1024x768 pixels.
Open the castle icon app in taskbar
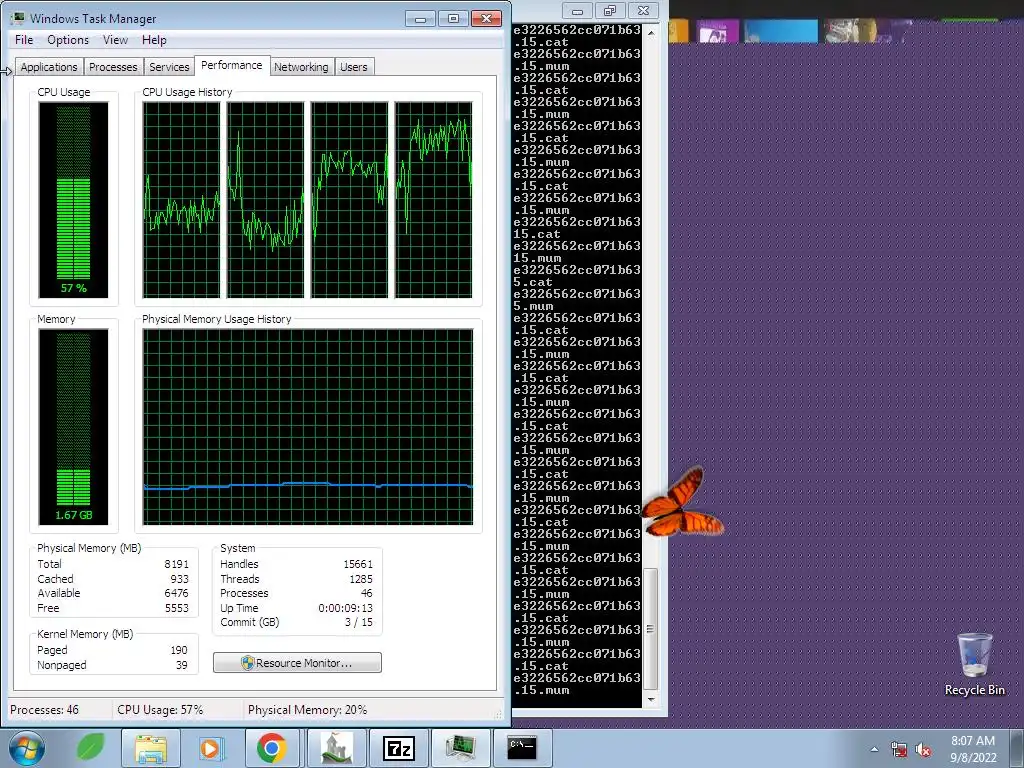coord(336,748)
